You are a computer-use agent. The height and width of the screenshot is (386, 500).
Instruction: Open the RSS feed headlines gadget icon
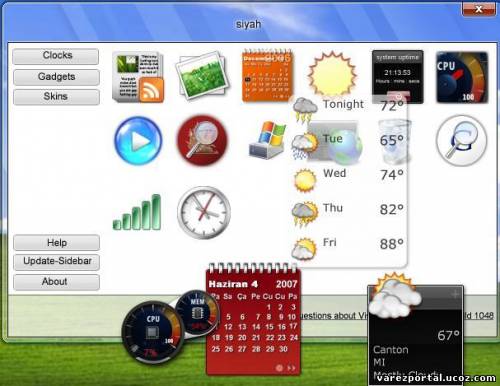[x=138, y=77]
